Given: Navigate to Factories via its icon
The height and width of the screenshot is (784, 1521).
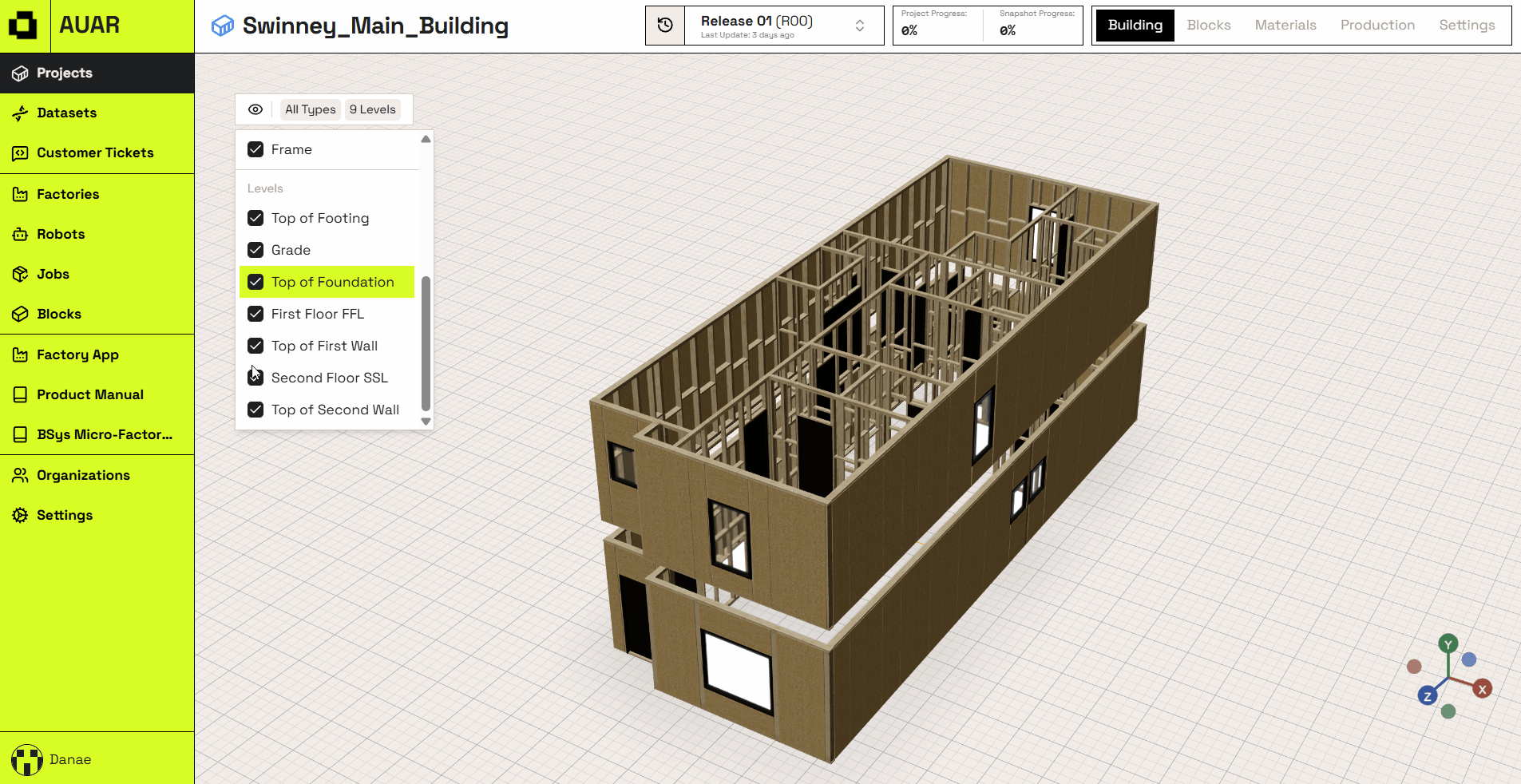Looking at the screenshot, I should point(19,194).
